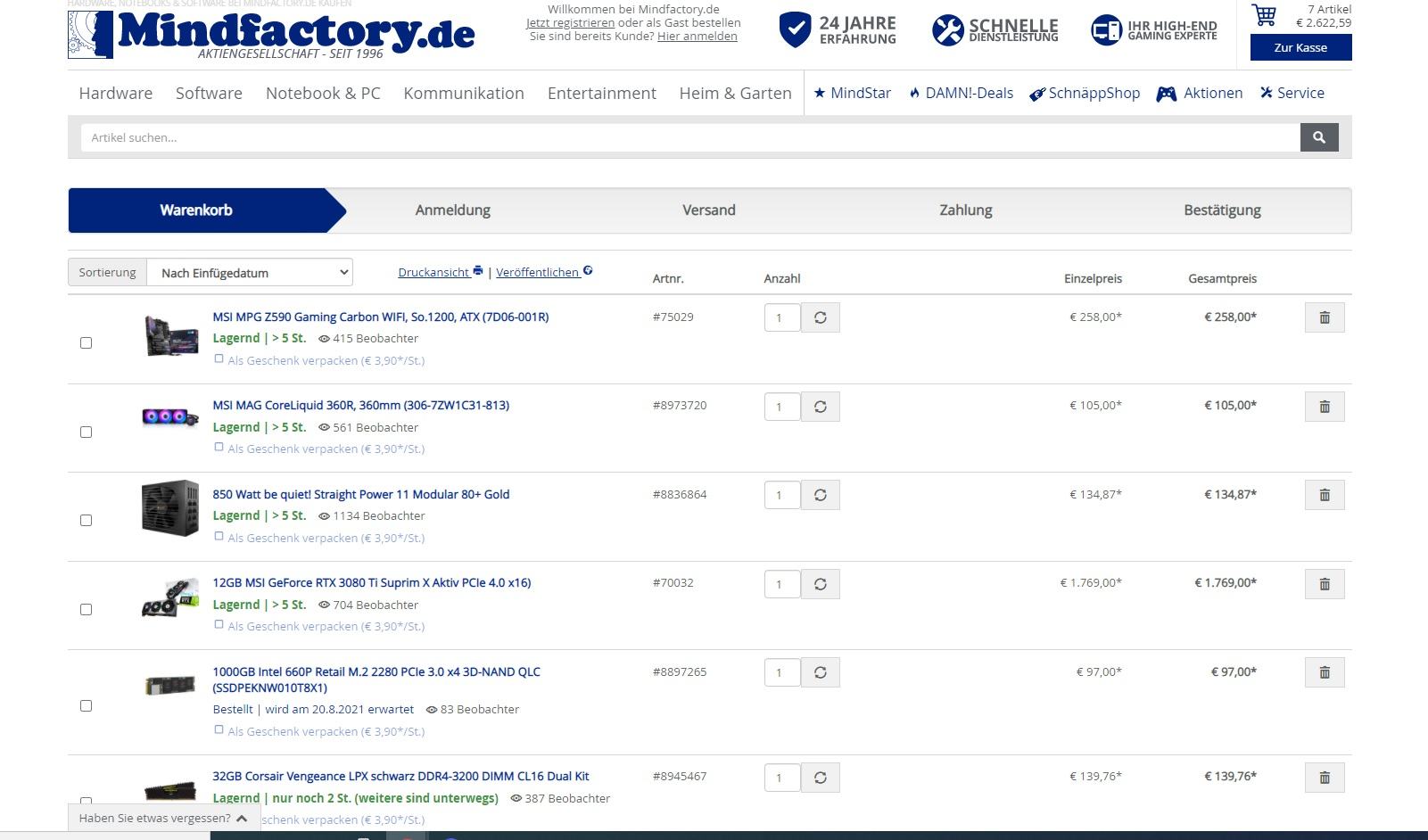Open the Druckansicht print view link
The width and height of the screenshot is (1428, 840).
tap(441, 272)
